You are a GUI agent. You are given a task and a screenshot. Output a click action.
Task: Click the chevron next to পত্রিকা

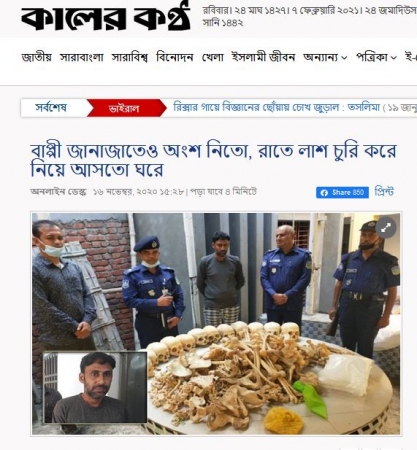(x=393, y=58)
